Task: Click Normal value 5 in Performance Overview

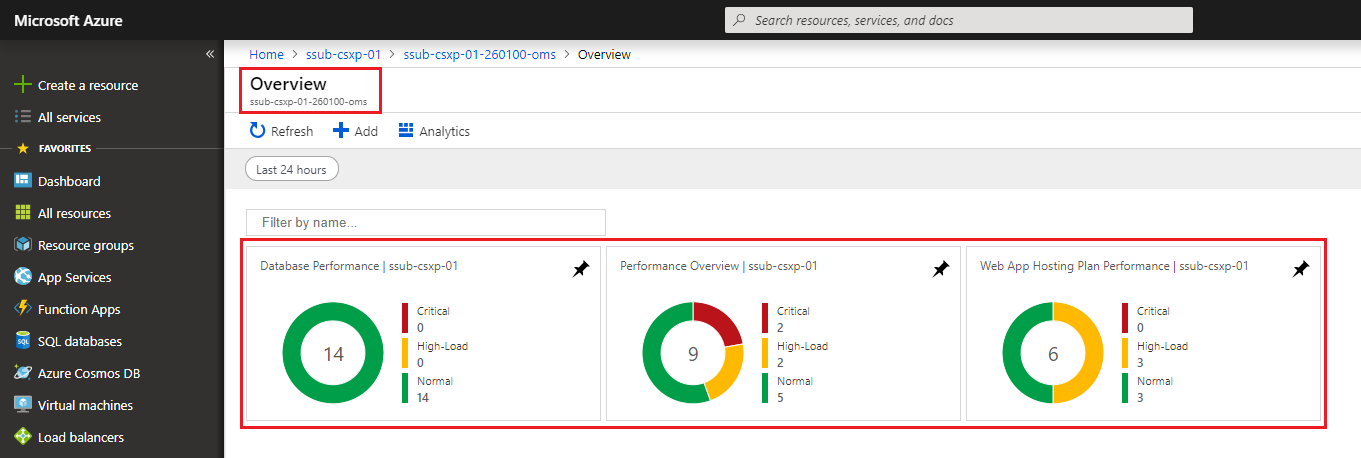Action: 780,398
